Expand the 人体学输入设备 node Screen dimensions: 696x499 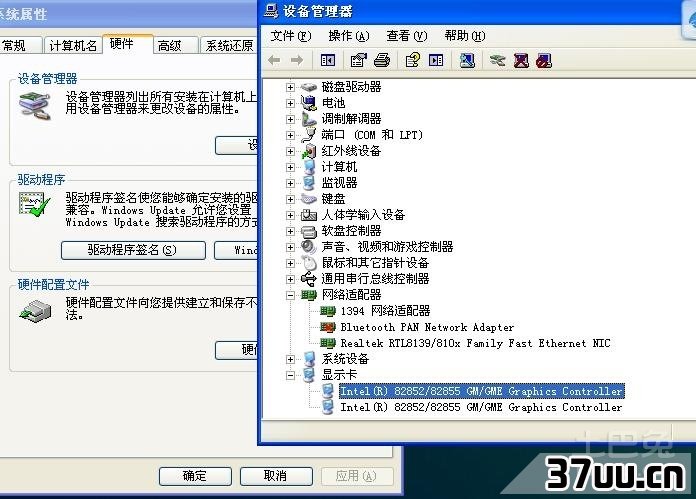point(290,215)
